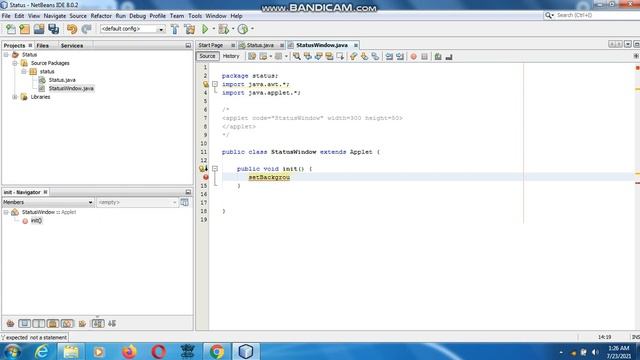
Task: Click the error marker on line 14 gutter
Action: [205, 177]
